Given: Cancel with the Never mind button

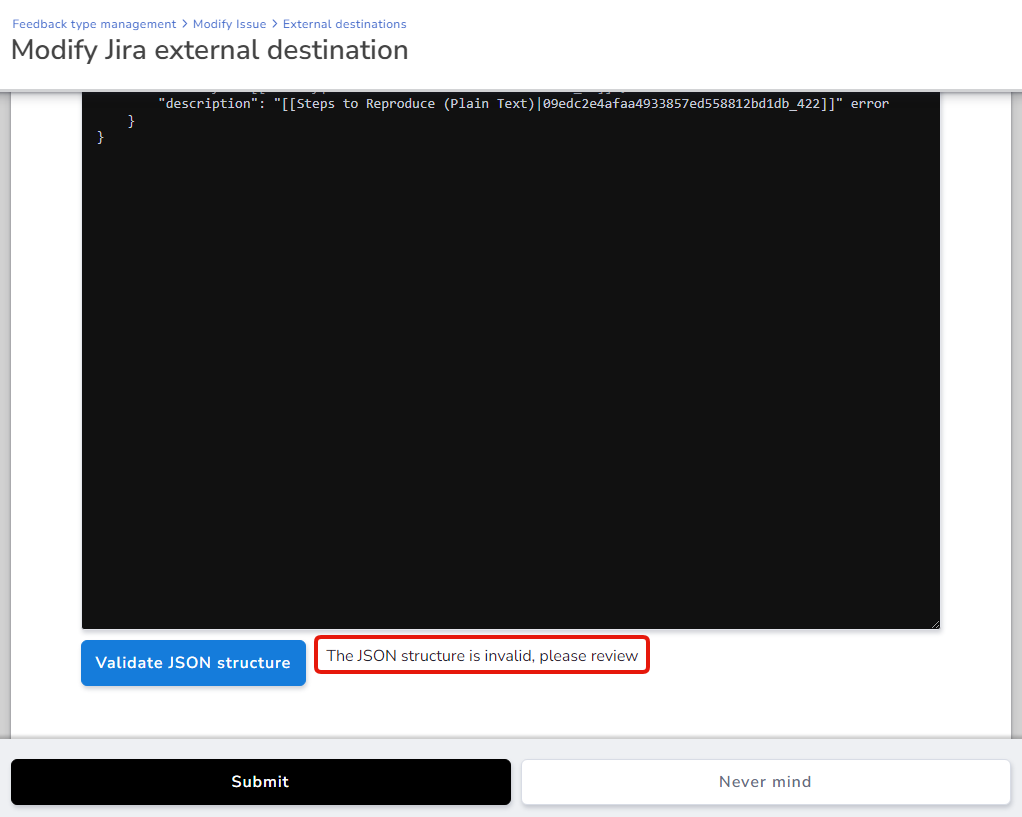Looking at the screenshot, I should pyautogui.click(x=765, y=782).
